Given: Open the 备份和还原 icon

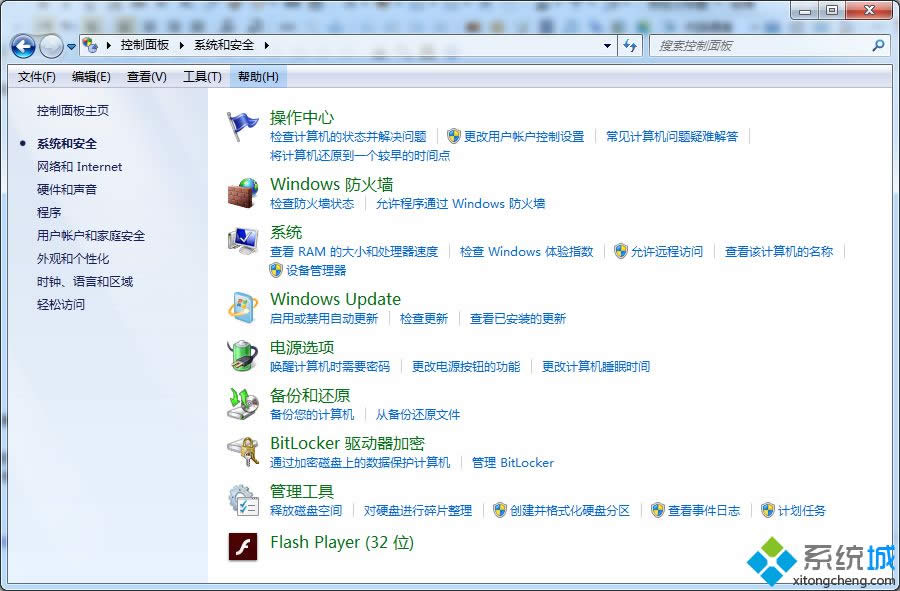Looking at the screenshot, I should pos(243,404).
